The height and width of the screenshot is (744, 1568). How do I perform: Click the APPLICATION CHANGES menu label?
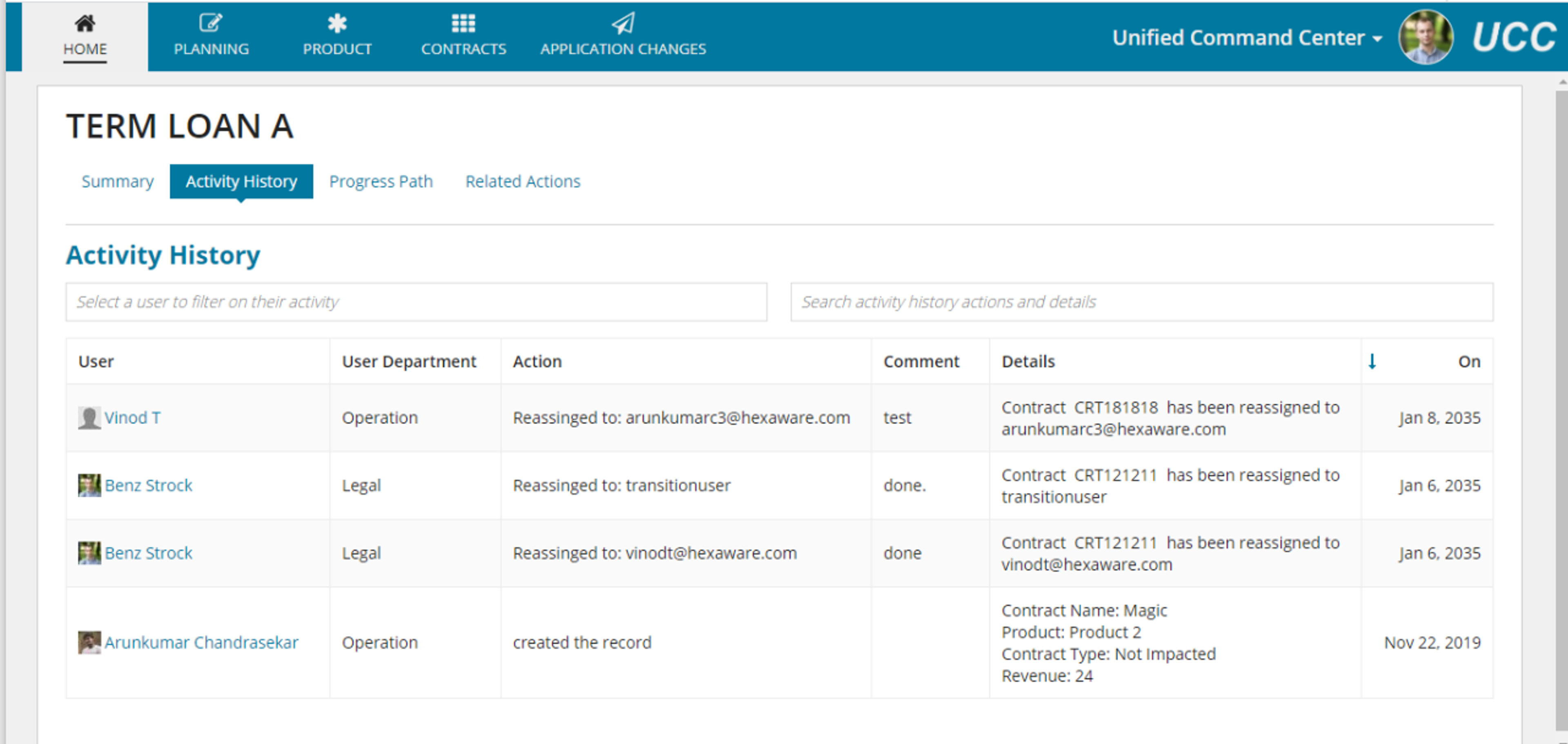tap(623, 49)
